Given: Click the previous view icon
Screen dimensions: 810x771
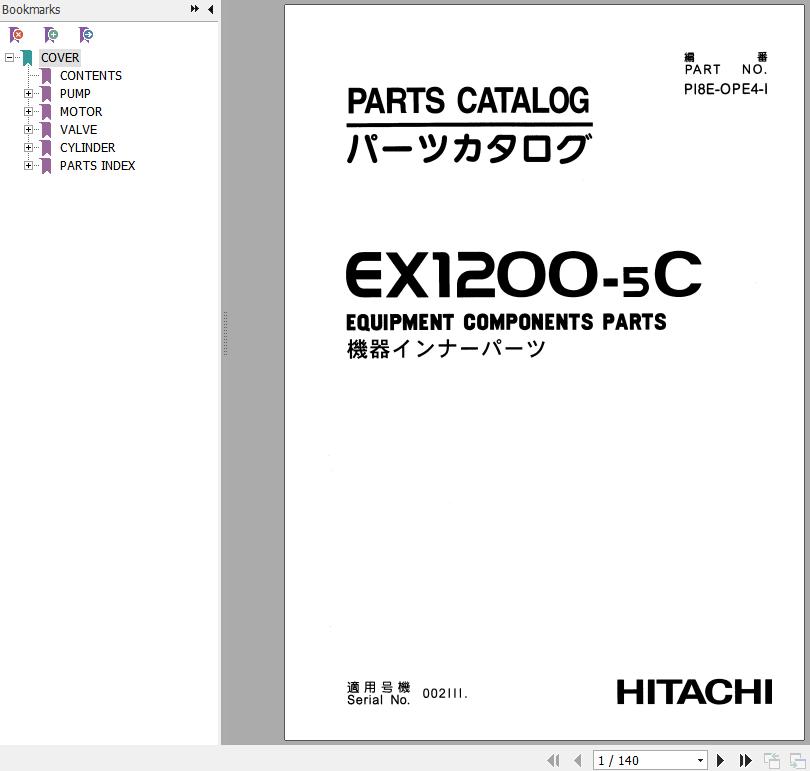Looking at the screenshot, I should tap(772, 760).
